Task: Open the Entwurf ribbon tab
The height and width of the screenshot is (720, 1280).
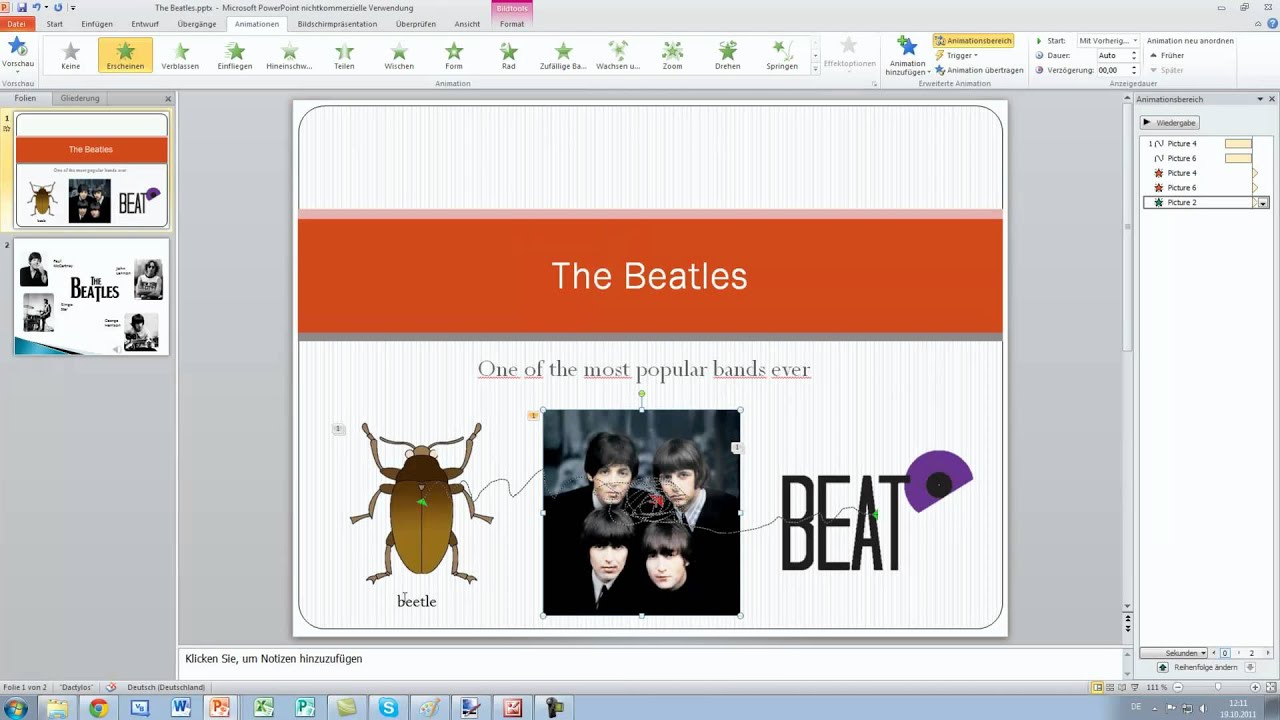Action: point(145,24)
